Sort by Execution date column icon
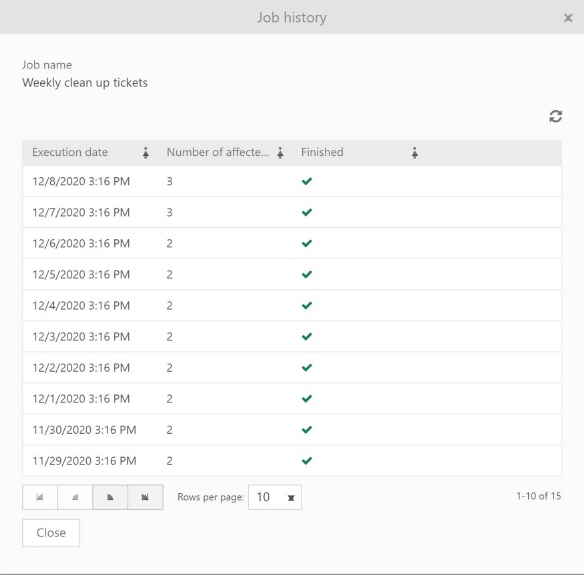The width and height of the screenshot is (584, 575). click(x=146, y=153)
